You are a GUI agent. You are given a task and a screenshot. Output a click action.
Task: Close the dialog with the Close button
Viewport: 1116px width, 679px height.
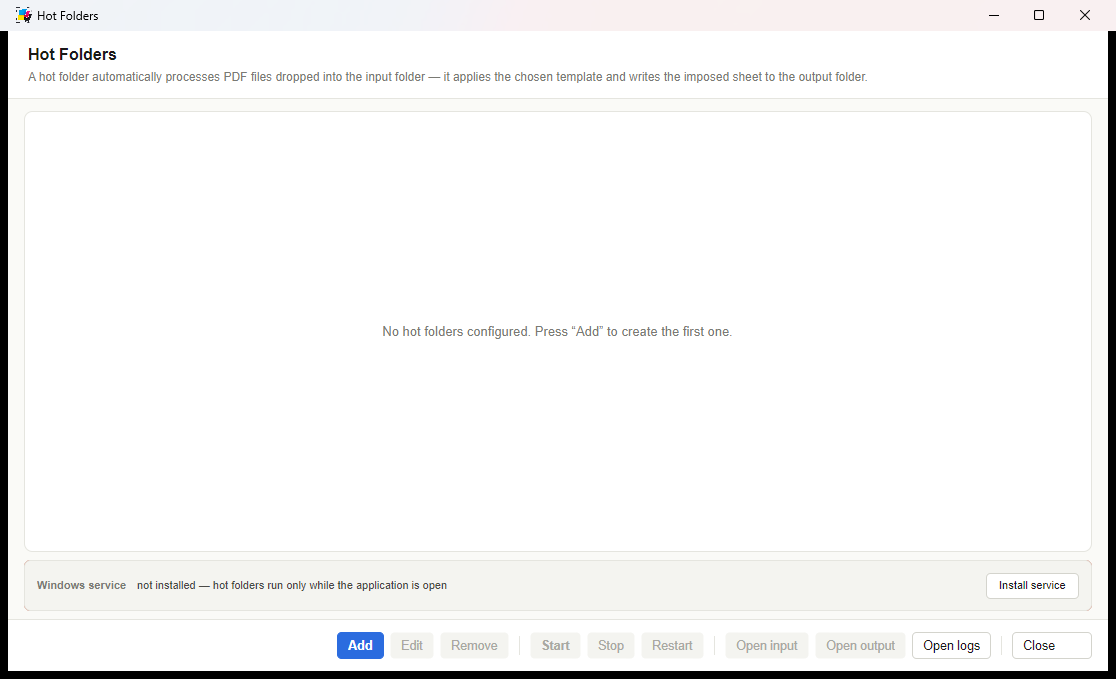point(1051,646)
